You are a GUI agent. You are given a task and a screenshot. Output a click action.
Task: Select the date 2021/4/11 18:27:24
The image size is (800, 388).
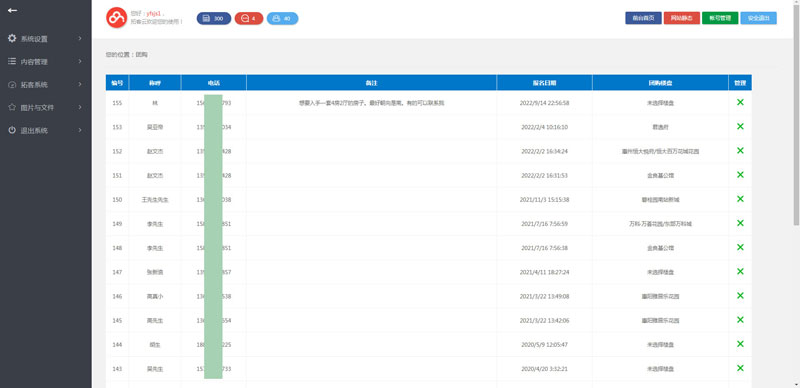coord(544,272)
